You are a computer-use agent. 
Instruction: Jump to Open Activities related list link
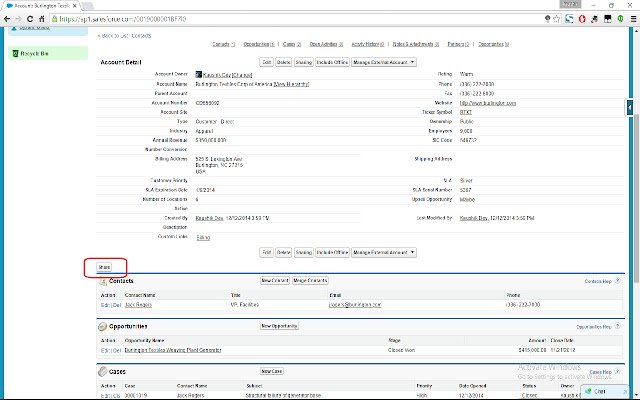(x=326, y=44)
